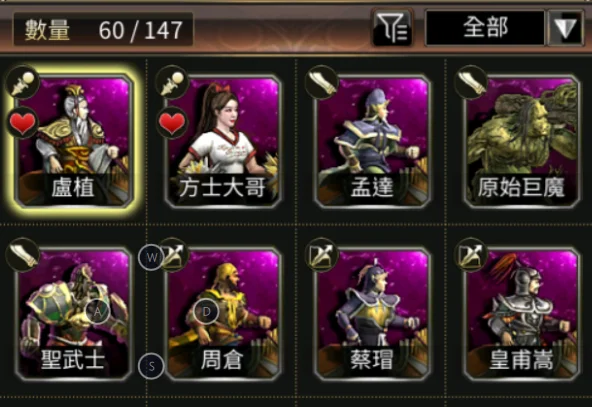Click the staff class icon on 方士大哥
Screen dimensions: 592x407
click(x=172, y=83)
